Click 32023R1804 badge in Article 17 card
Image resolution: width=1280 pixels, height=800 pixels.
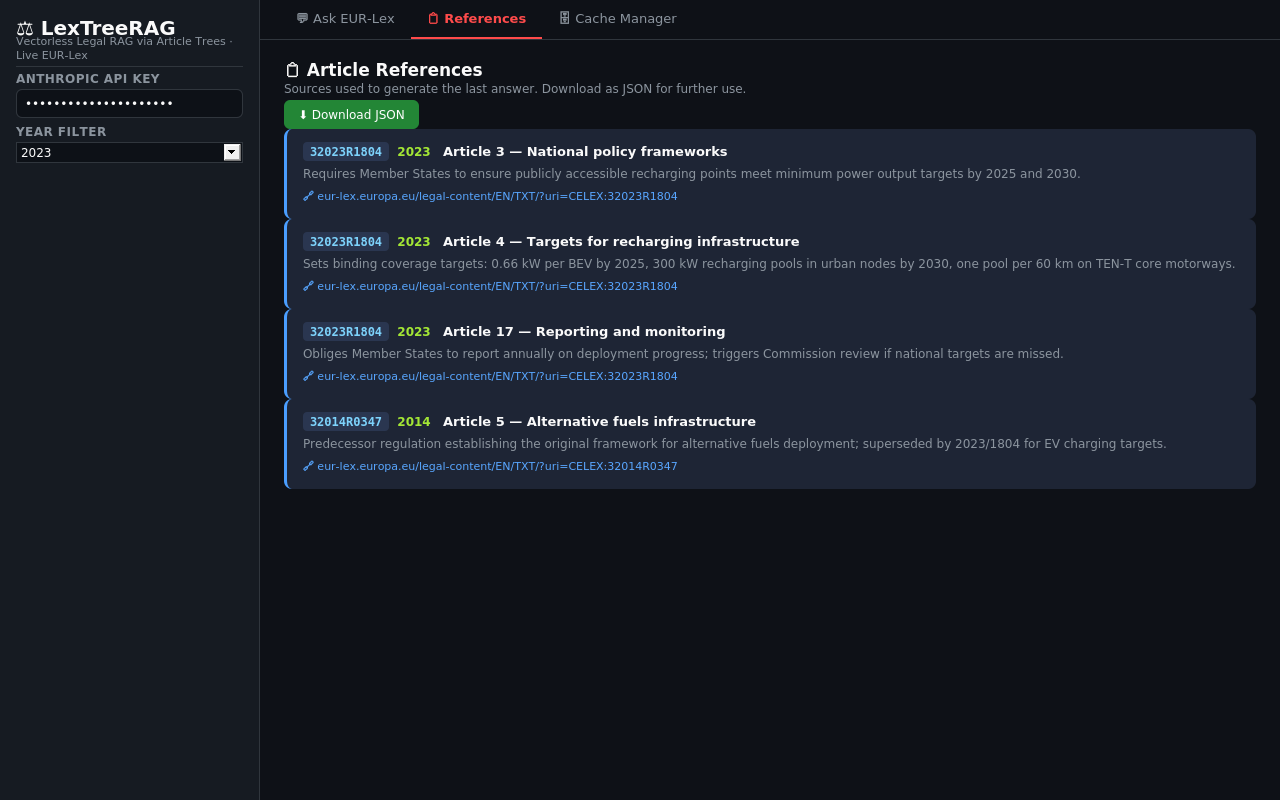pos(346,332)
